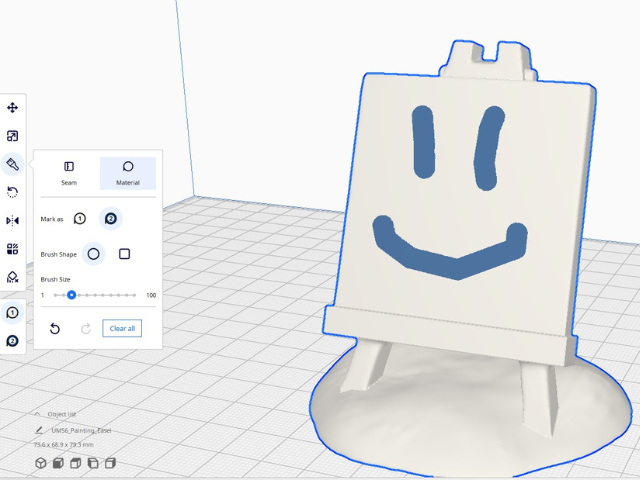Mark as extruder 2
This screenshot has height=480, width=640.
point(111,219)
